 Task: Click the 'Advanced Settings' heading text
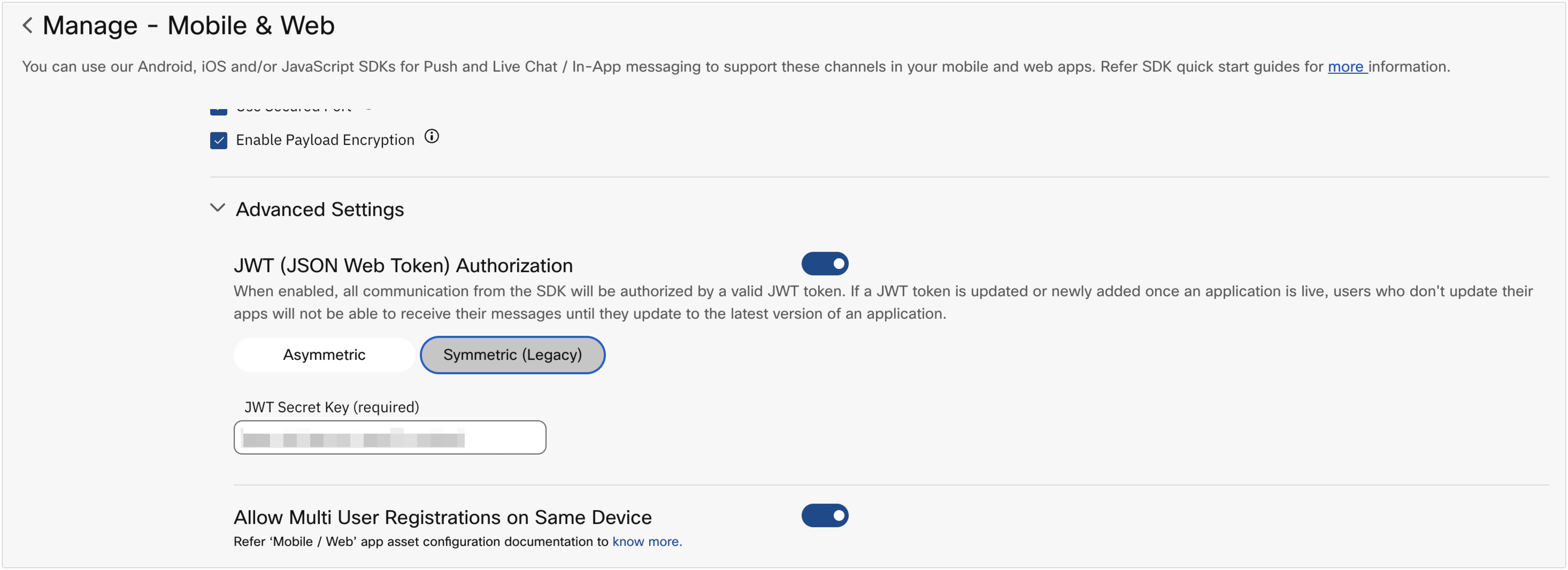[320, 209]
